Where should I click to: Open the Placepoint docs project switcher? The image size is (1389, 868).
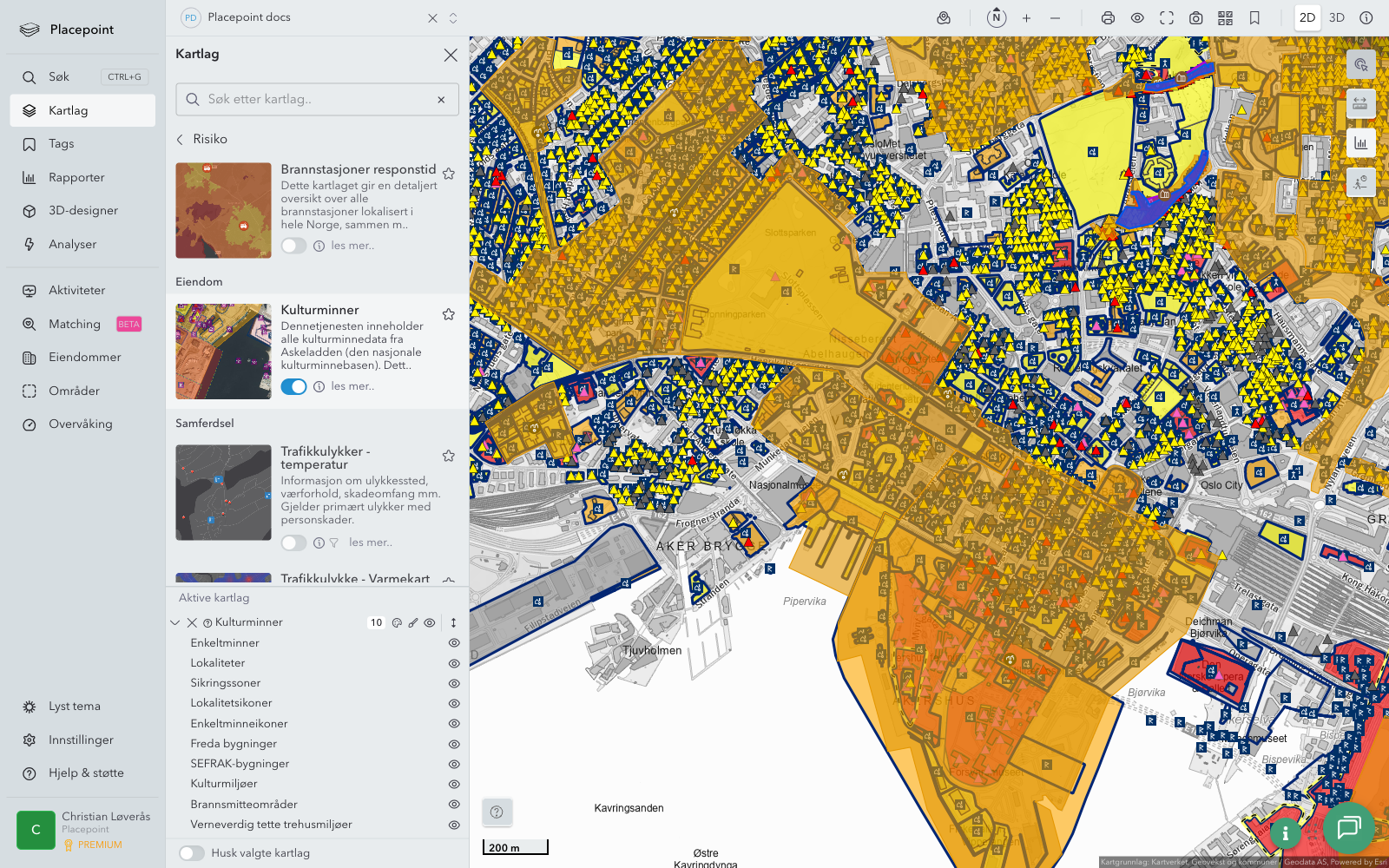click(452, 18)
